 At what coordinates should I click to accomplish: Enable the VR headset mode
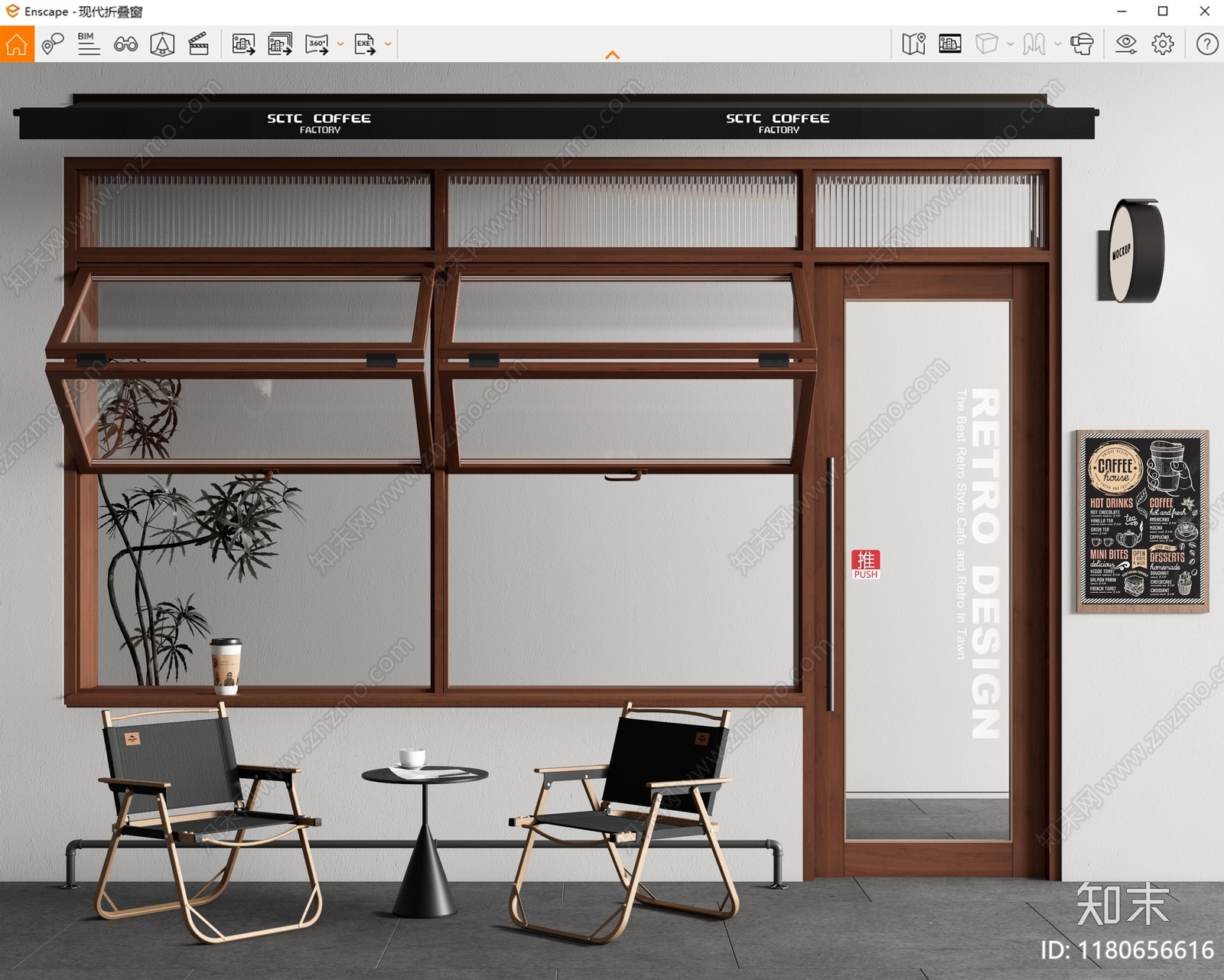[1082, 44]
